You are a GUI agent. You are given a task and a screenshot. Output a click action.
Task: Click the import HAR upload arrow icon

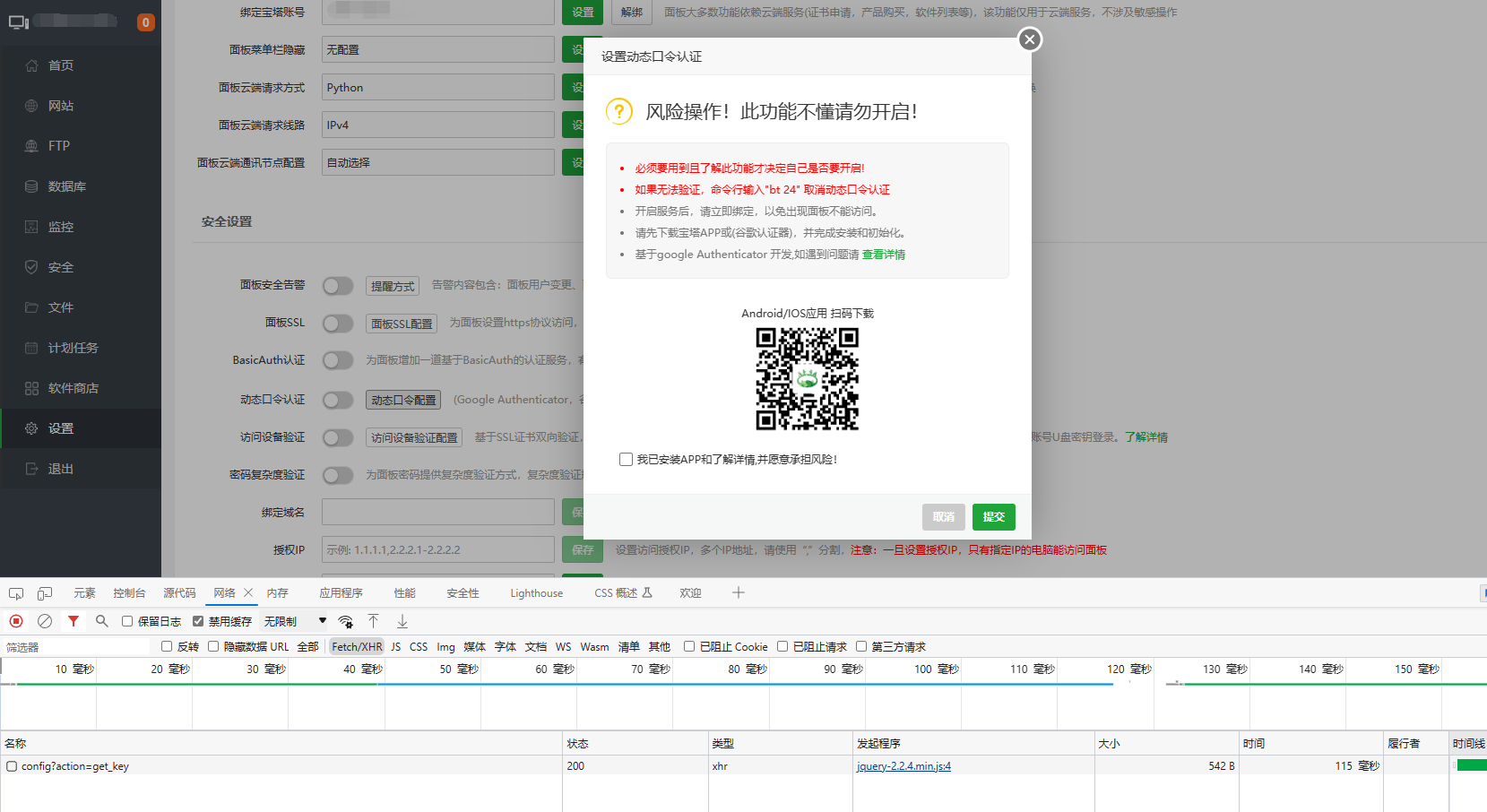[374, 621]
